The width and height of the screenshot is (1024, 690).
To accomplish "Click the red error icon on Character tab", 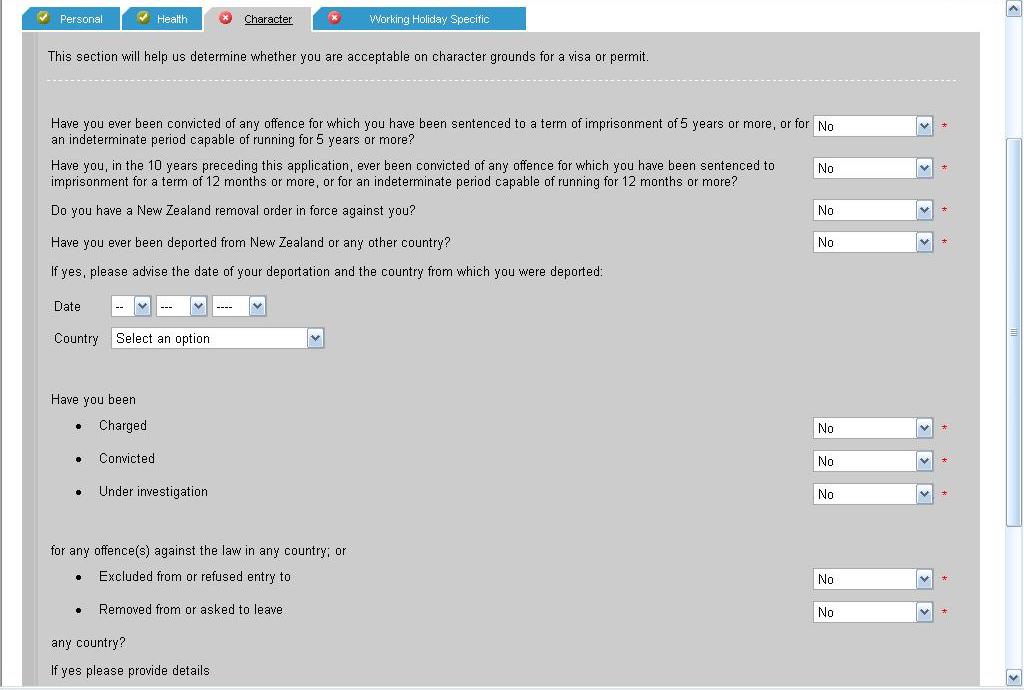I will [226, 18].
